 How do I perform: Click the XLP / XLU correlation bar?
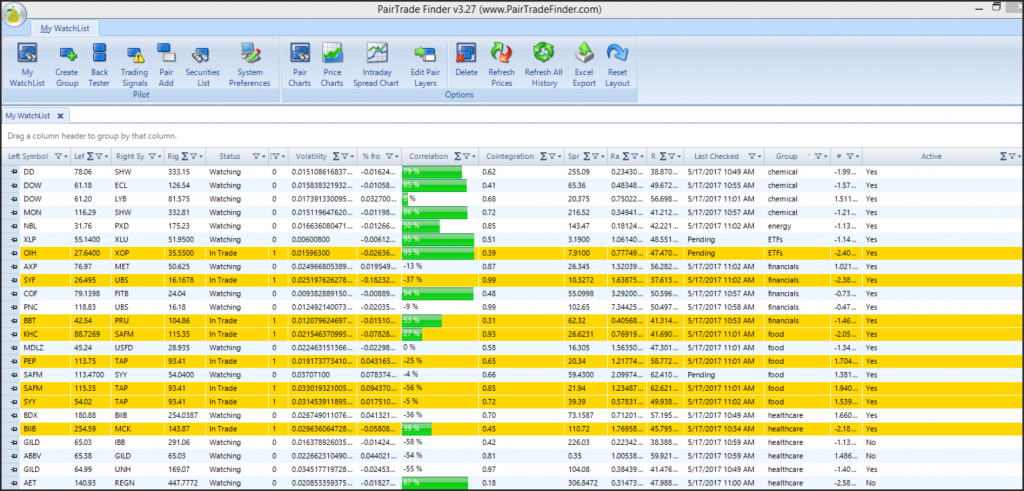tap(437, 240)
